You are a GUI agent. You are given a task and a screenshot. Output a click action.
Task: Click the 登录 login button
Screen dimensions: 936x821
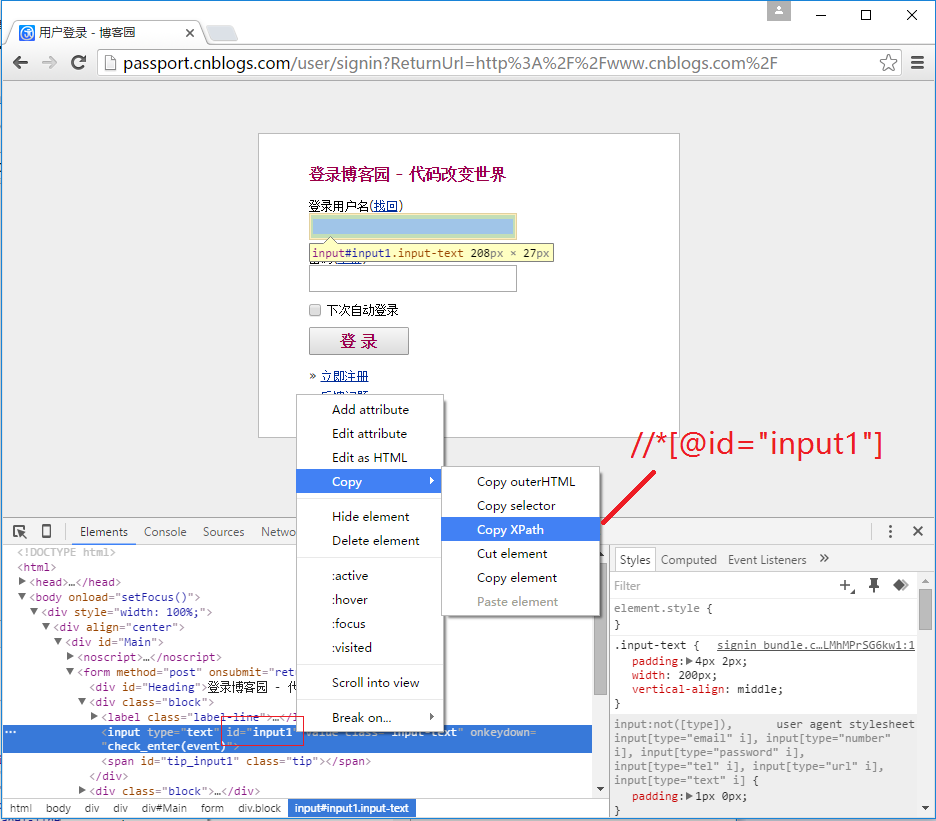pyautogui.click(x=359, y=341)
